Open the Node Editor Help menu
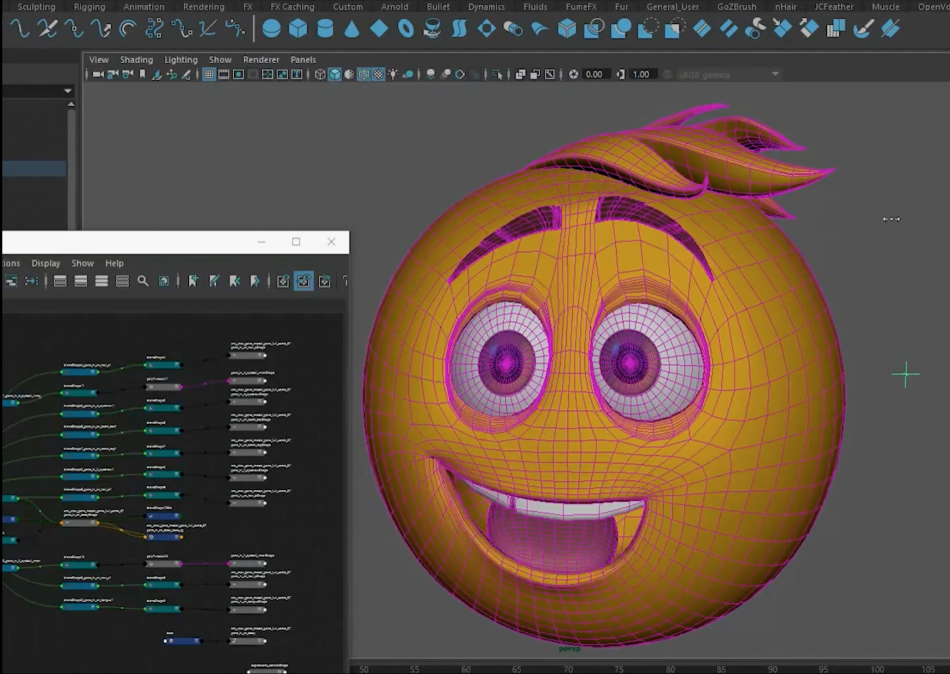This screenshot has height=674, width=950. pyautogui.click(x=115, y=263)
